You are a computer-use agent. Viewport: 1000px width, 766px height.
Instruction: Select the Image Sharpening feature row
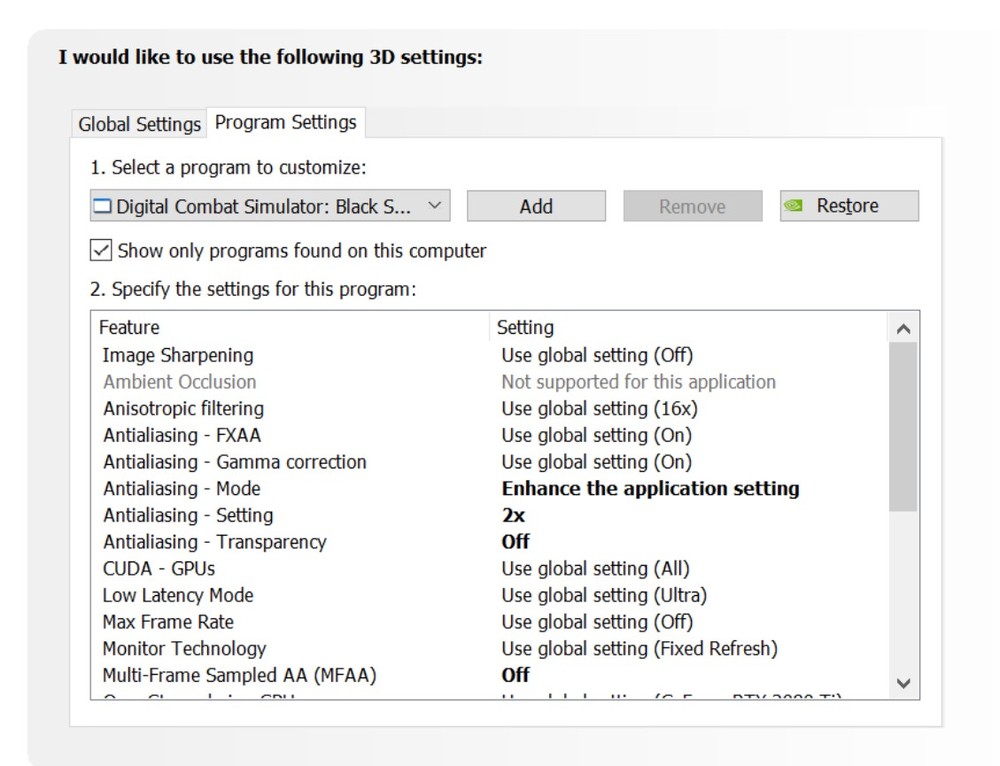point(178,355)
